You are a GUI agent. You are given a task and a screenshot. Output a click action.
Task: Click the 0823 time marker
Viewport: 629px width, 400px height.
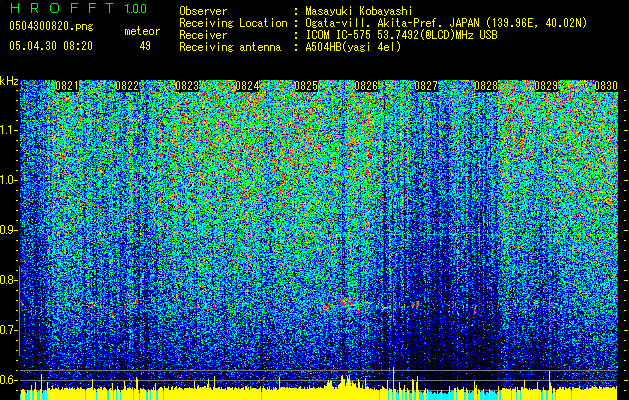pos(187,86)
